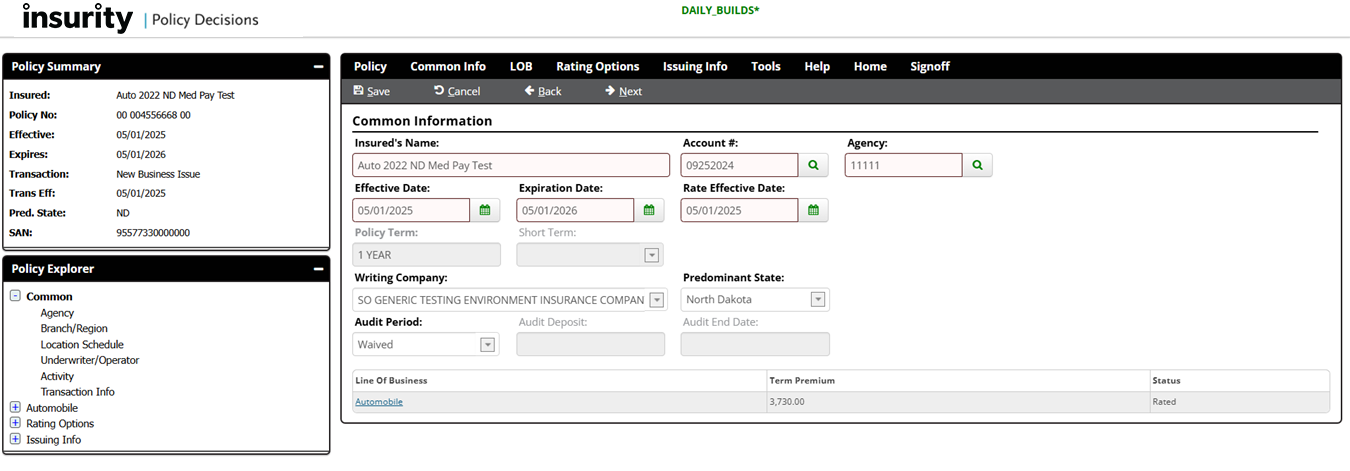Click the Cancel undo icon
This screenshot has height=471, width=1350.
(x=439, y=91)
